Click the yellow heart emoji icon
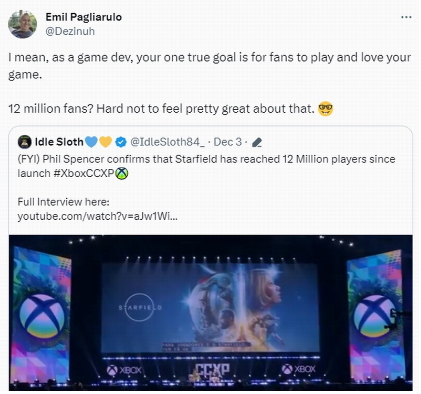 tap(105, 142)
